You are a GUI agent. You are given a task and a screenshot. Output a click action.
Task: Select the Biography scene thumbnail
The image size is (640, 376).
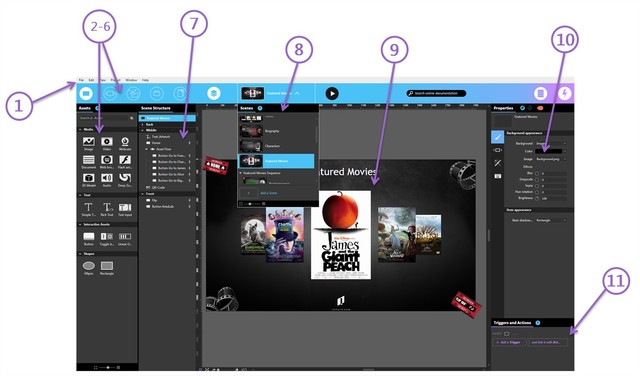click(x=251, y=131)
